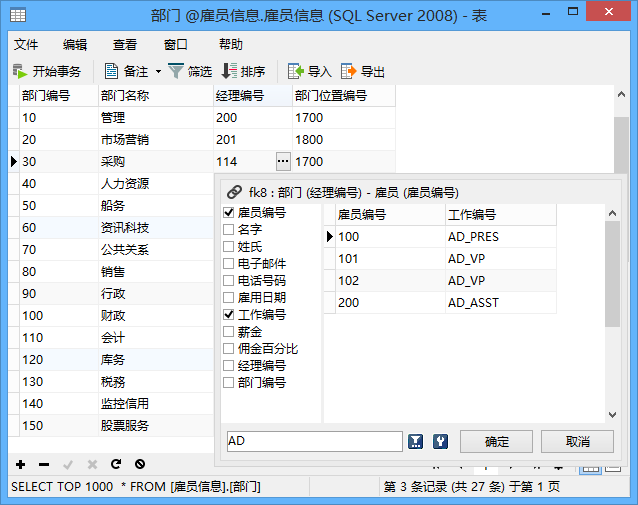Open the 查看 menu

click(x=125, y=45)
